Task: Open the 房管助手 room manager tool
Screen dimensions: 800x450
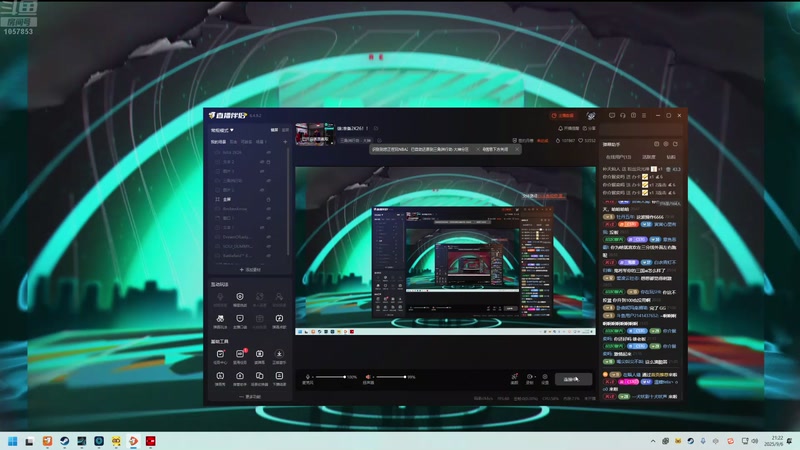Action: point(240,379)
